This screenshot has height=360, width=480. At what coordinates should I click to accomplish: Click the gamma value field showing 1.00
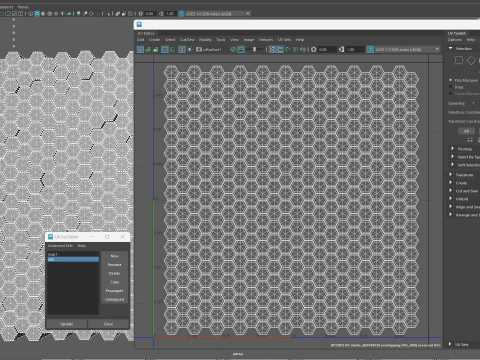click(355, 49)
